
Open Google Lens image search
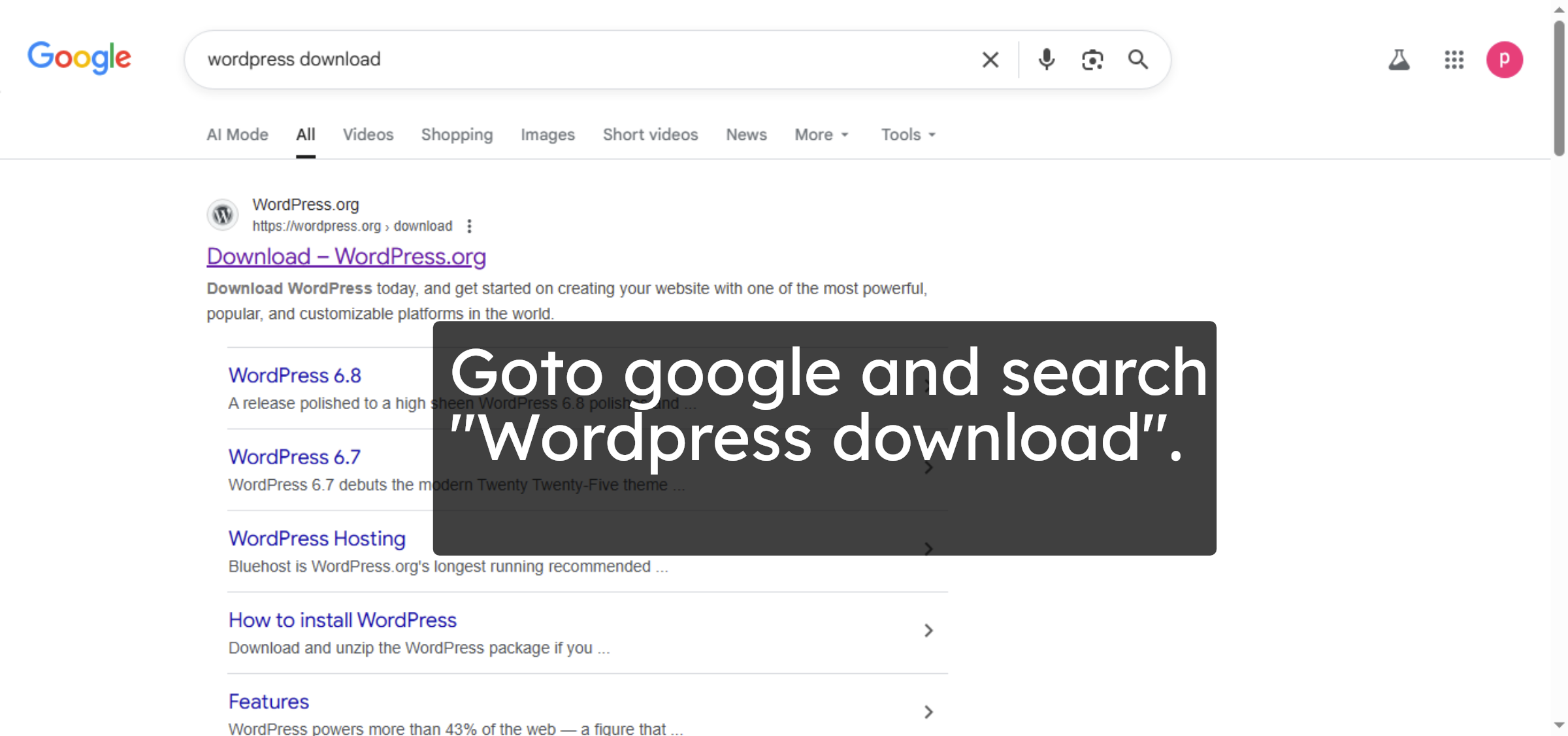(1092, 59)
